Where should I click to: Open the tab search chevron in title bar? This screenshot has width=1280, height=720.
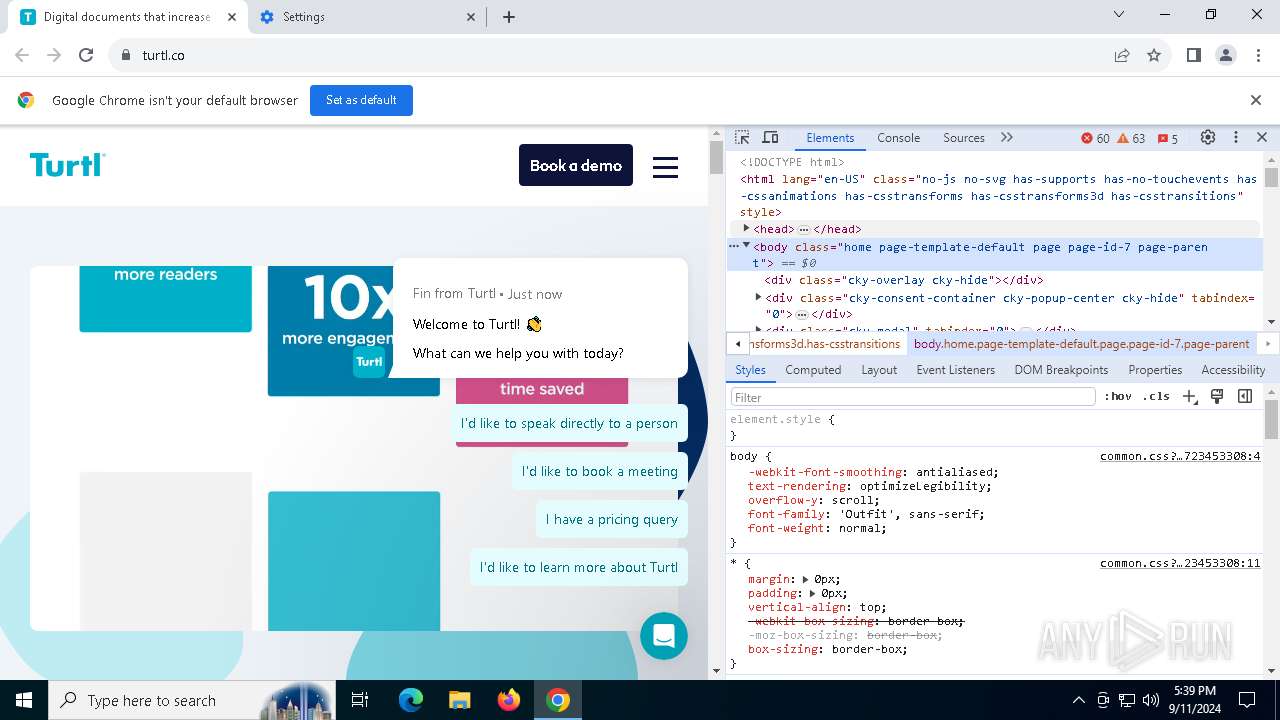point(1119,15)
